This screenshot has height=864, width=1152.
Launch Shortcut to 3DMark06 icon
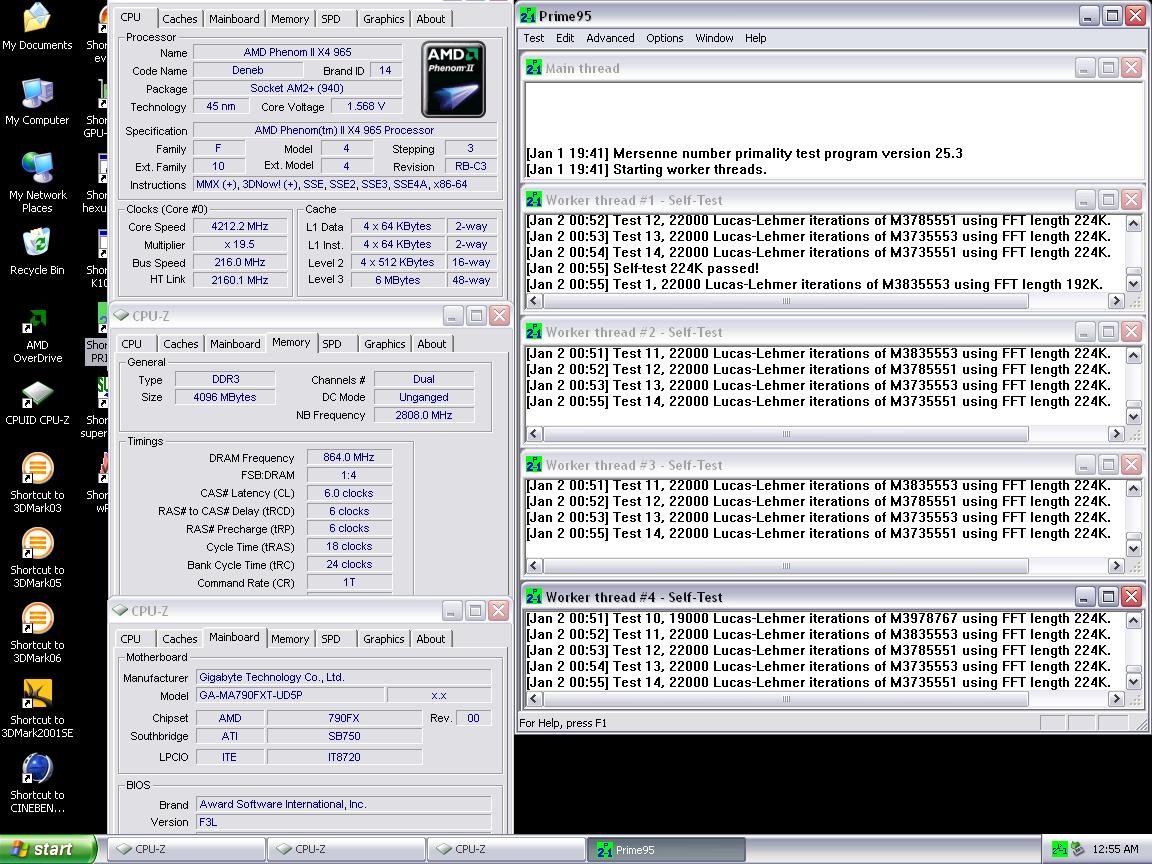click(37, 633)
